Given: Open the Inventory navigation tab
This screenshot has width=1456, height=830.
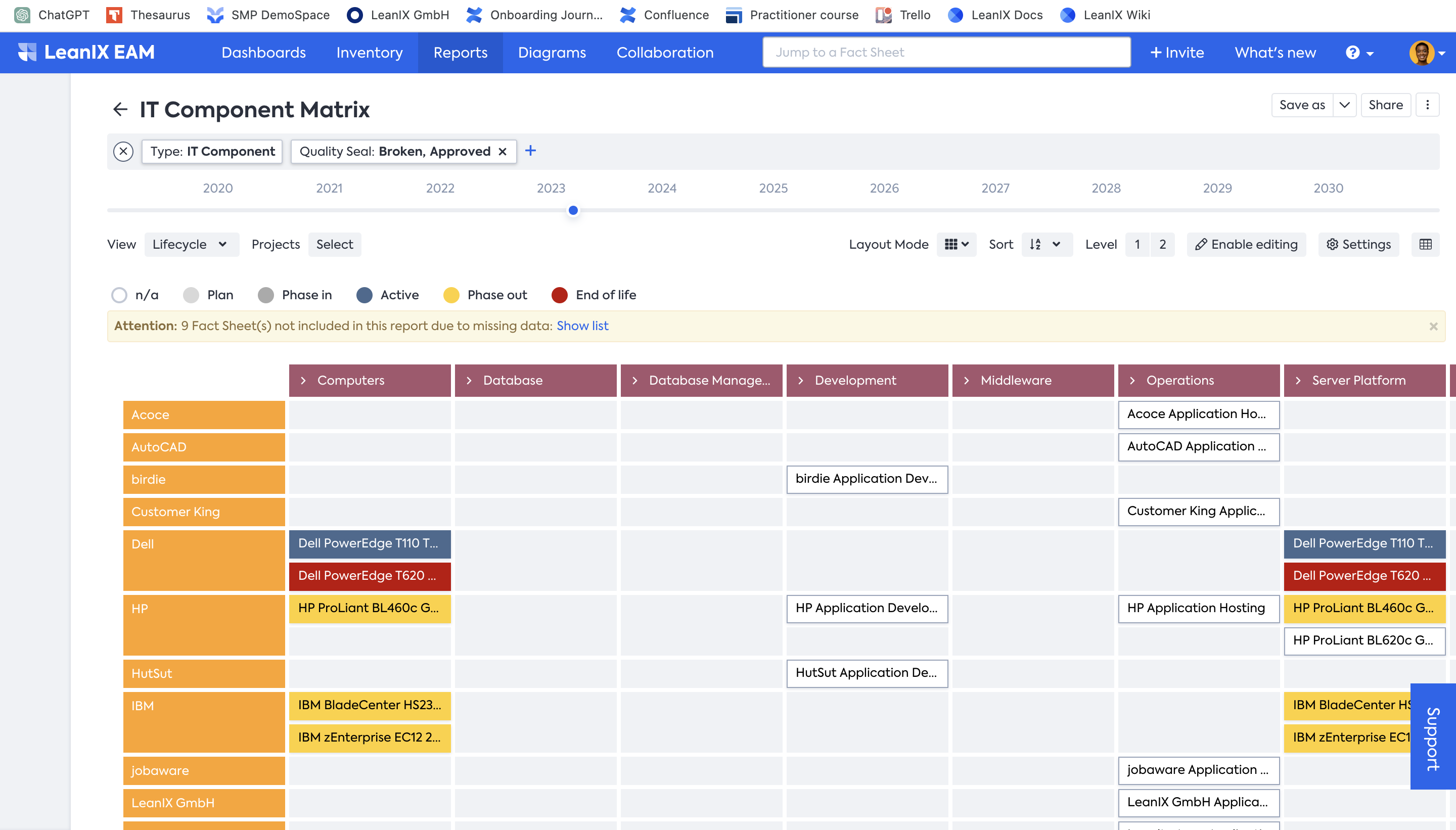Looking at the screenshot, I should (369, 53).
